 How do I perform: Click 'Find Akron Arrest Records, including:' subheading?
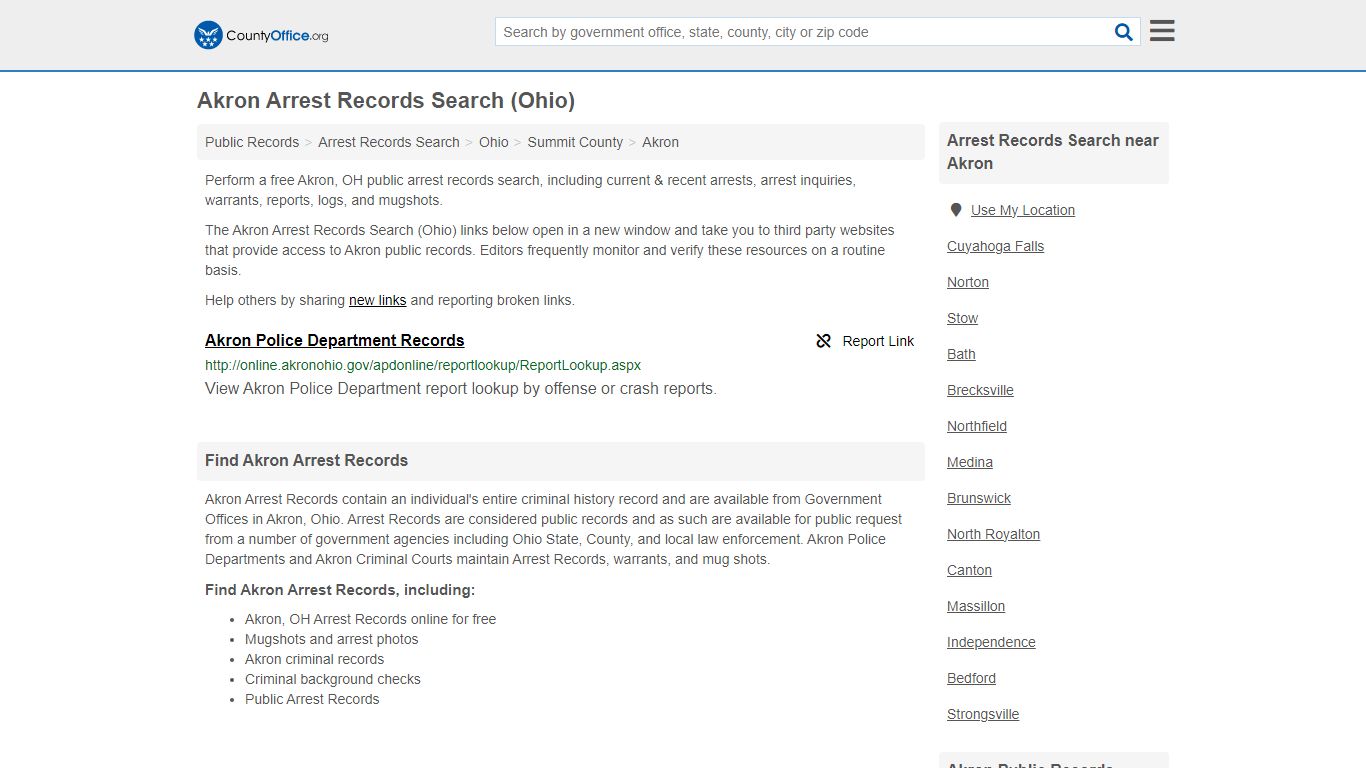[x=340, y=590]
